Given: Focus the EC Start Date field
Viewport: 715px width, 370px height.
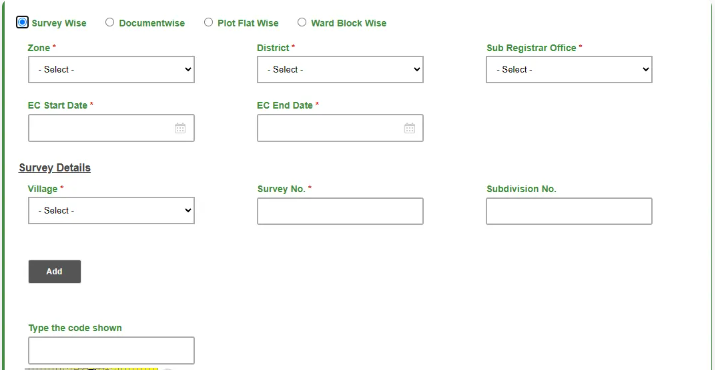Looking at the screenshot, I should click(x=111, y=128).
